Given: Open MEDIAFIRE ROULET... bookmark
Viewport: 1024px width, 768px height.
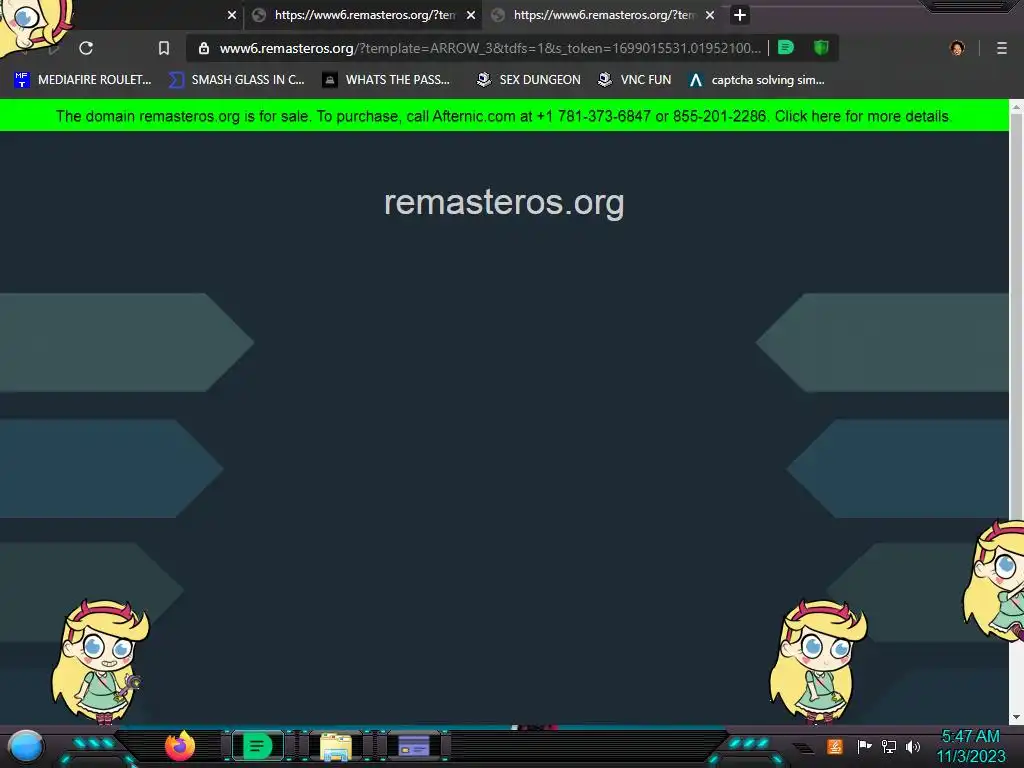Looking at the screenshot, I should click(82, 80).
